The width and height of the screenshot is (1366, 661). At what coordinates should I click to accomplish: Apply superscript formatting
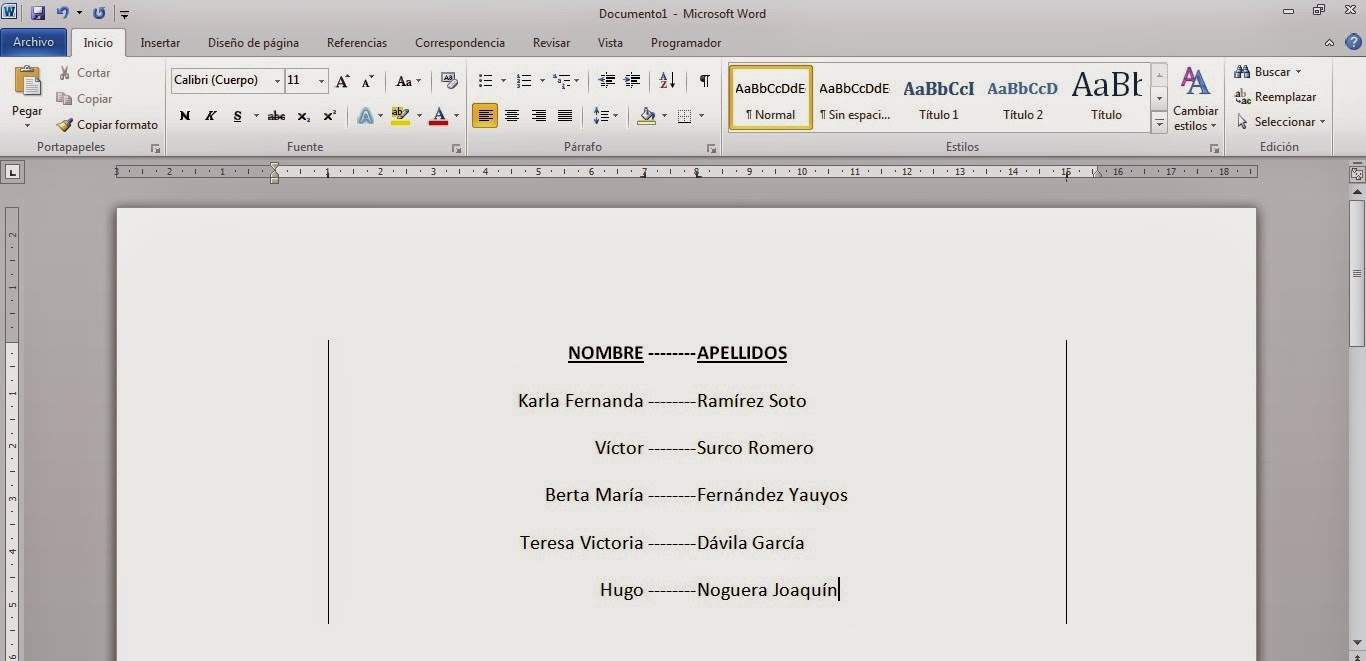(x=328, y=116)
